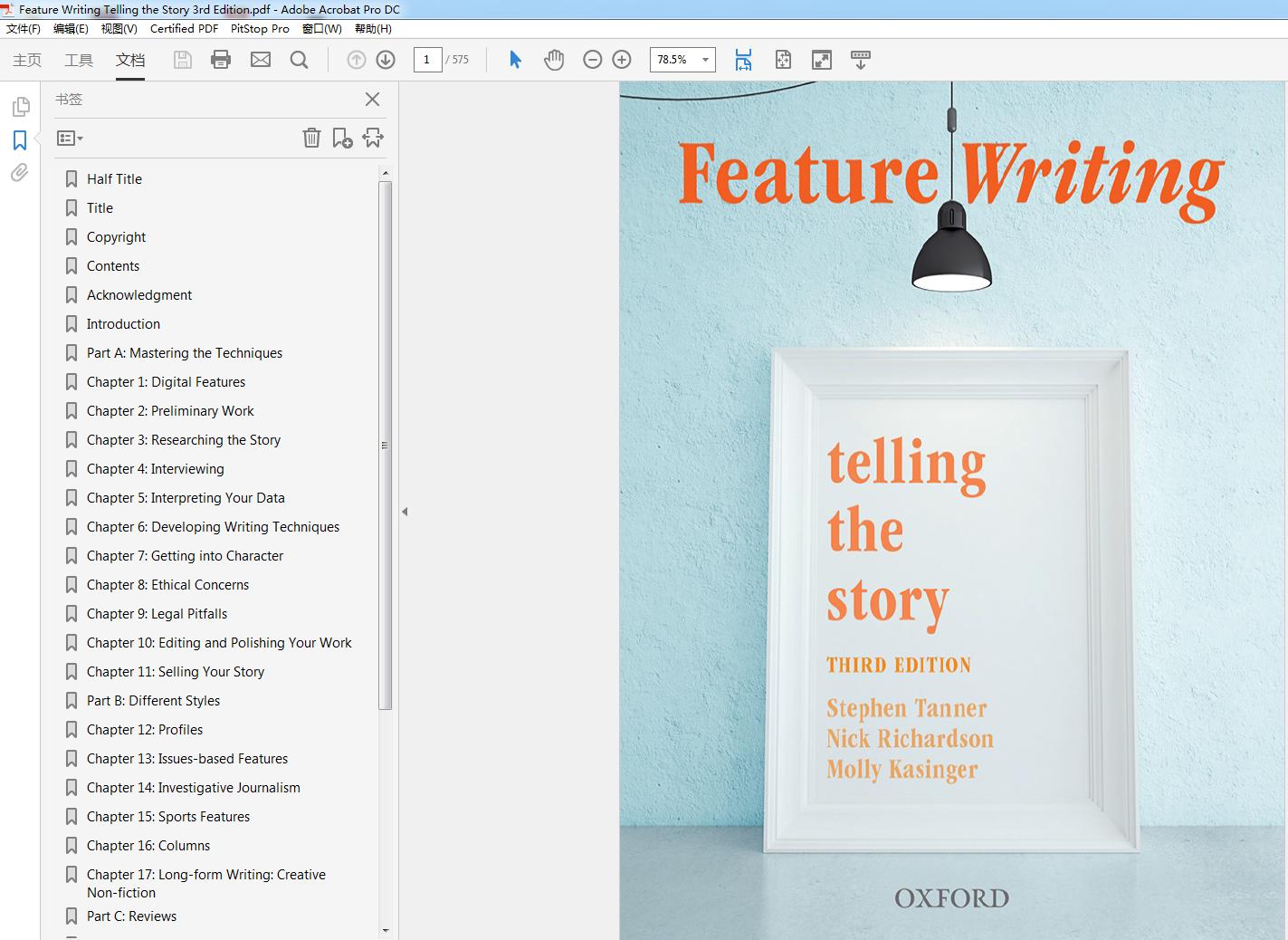Click the zoom in plus icon

pos(622,60)
